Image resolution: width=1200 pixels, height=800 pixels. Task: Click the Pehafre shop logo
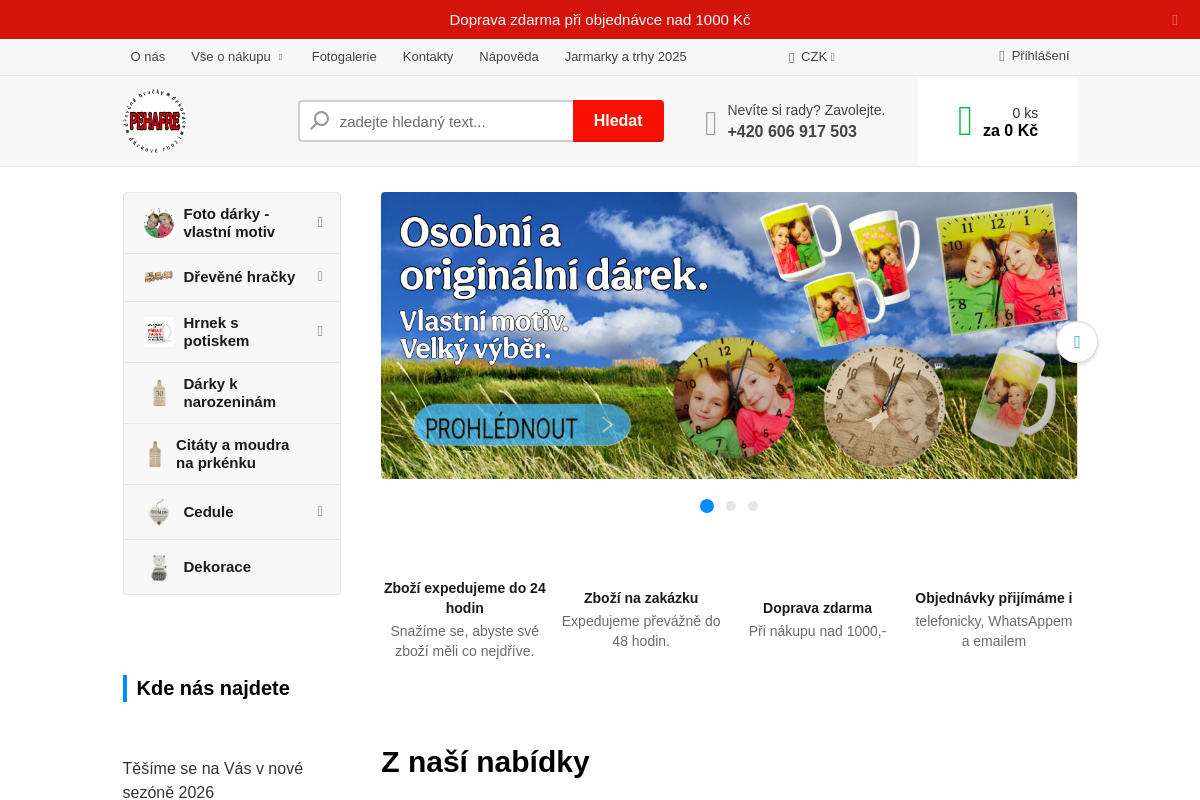point(155,121)
